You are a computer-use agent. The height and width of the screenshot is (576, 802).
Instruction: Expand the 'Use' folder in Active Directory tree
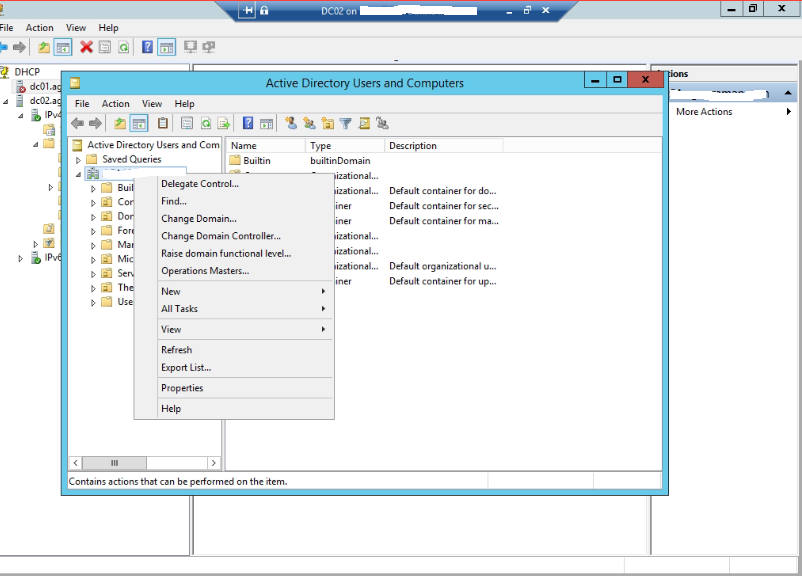(x=93, y=303)
